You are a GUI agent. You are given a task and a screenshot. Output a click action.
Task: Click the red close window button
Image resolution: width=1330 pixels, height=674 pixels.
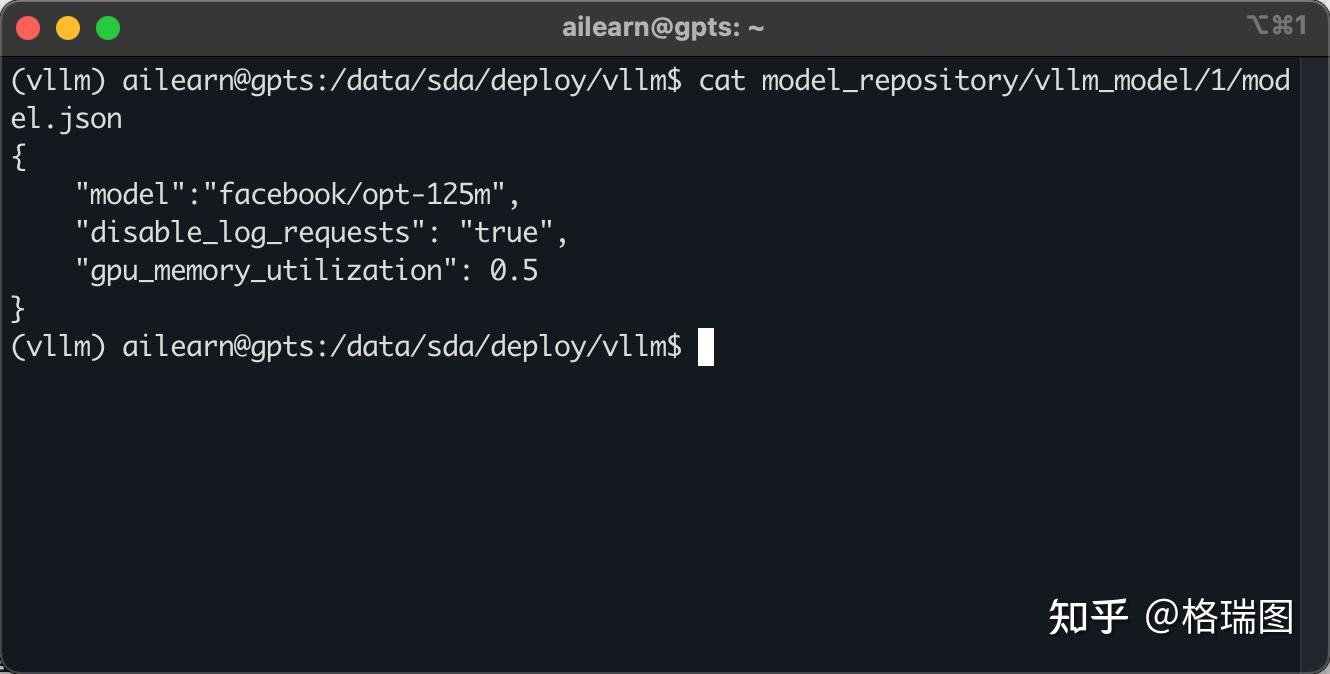[x=28, y=28]
